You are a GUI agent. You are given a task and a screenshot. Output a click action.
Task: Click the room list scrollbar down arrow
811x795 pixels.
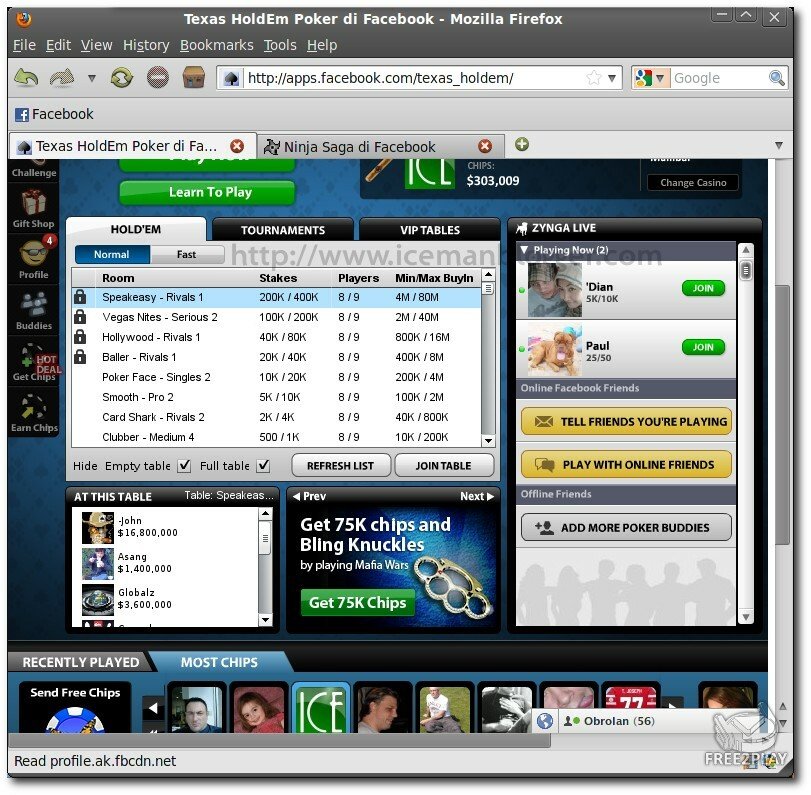pyautogui.click(x=488, y=441)
